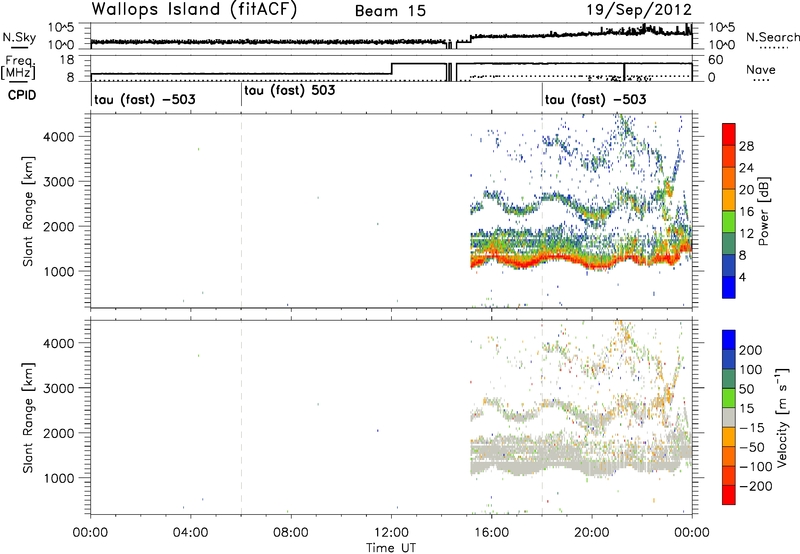Image resolution: width=800 pixels, height=554 pixels.
Task: Click the blue bottom of power colorbar
Action: [x=729, y=287]
